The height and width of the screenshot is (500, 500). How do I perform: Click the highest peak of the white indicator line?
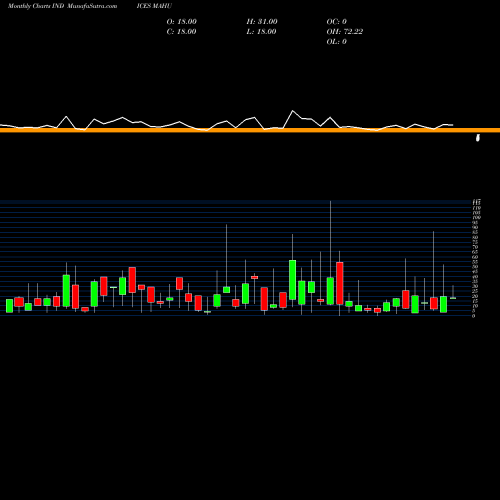(x=293, y=111)
